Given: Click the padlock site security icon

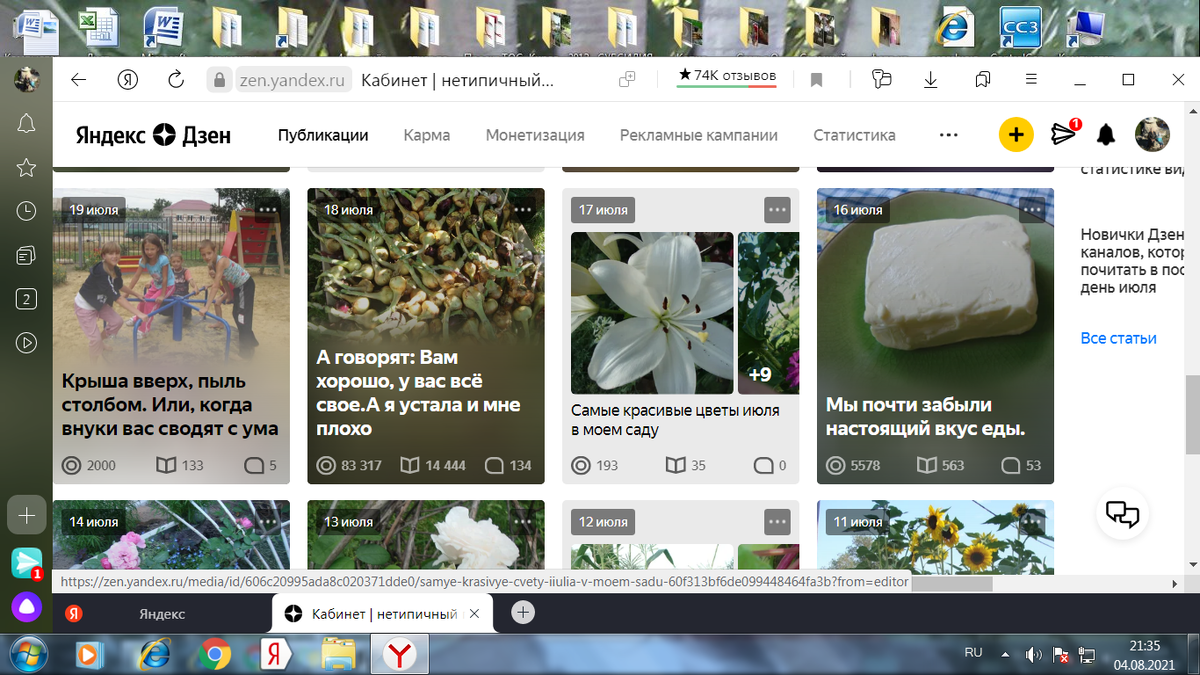Looking at the screenshot, I should [219, 80].
